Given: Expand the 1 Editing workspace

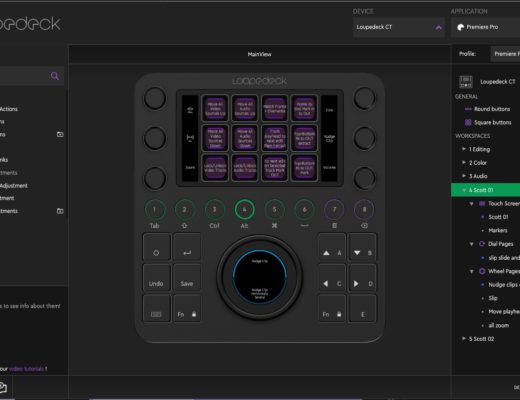Looking at the screenshot, I should click(x=464, y=149).
